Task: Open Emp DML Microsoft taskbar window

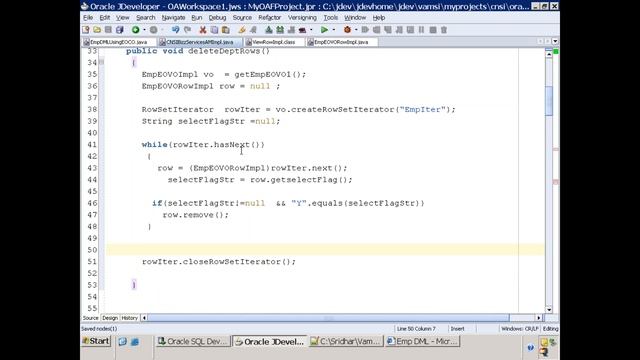Action: 423,341
